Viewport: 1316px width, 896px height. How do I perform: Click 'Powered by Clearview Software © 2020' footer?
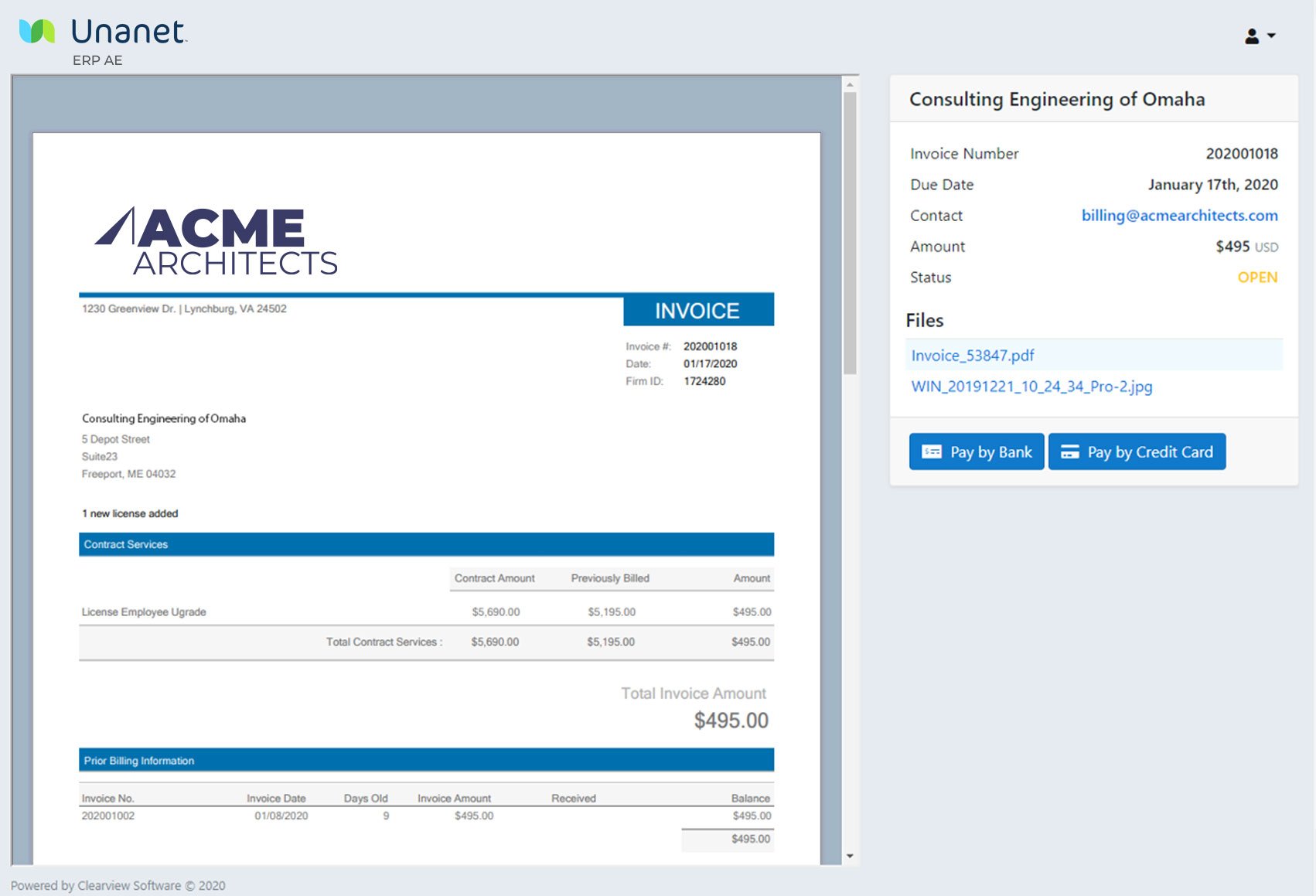[x=118, y=885]
